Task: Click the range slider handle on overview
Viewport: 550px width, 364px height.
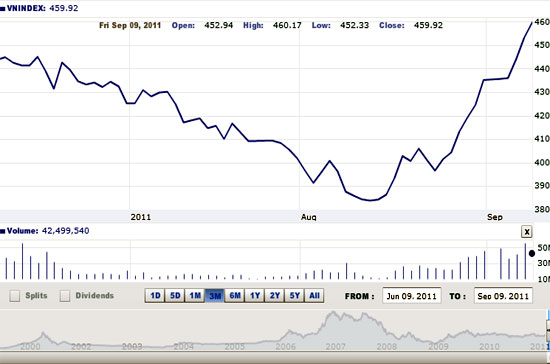Action: pyautogui.click(x=548, y=330)
